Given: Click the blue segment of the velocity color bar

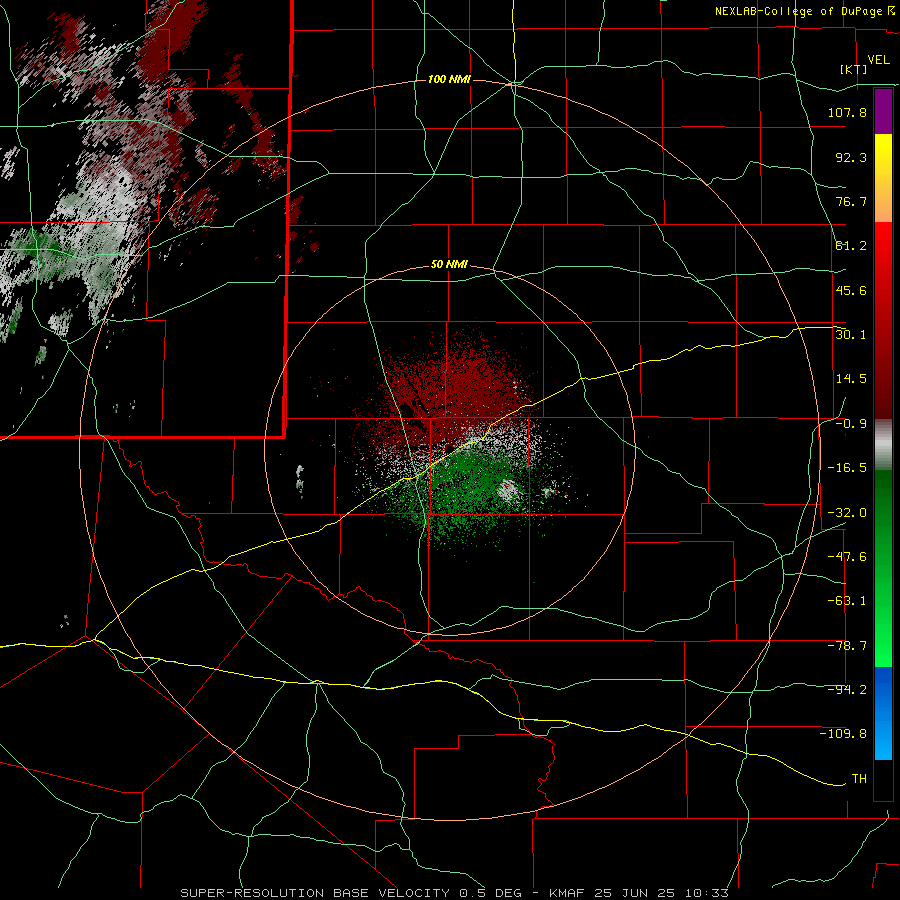Looking at the screenshot, I should click(883, 713).
